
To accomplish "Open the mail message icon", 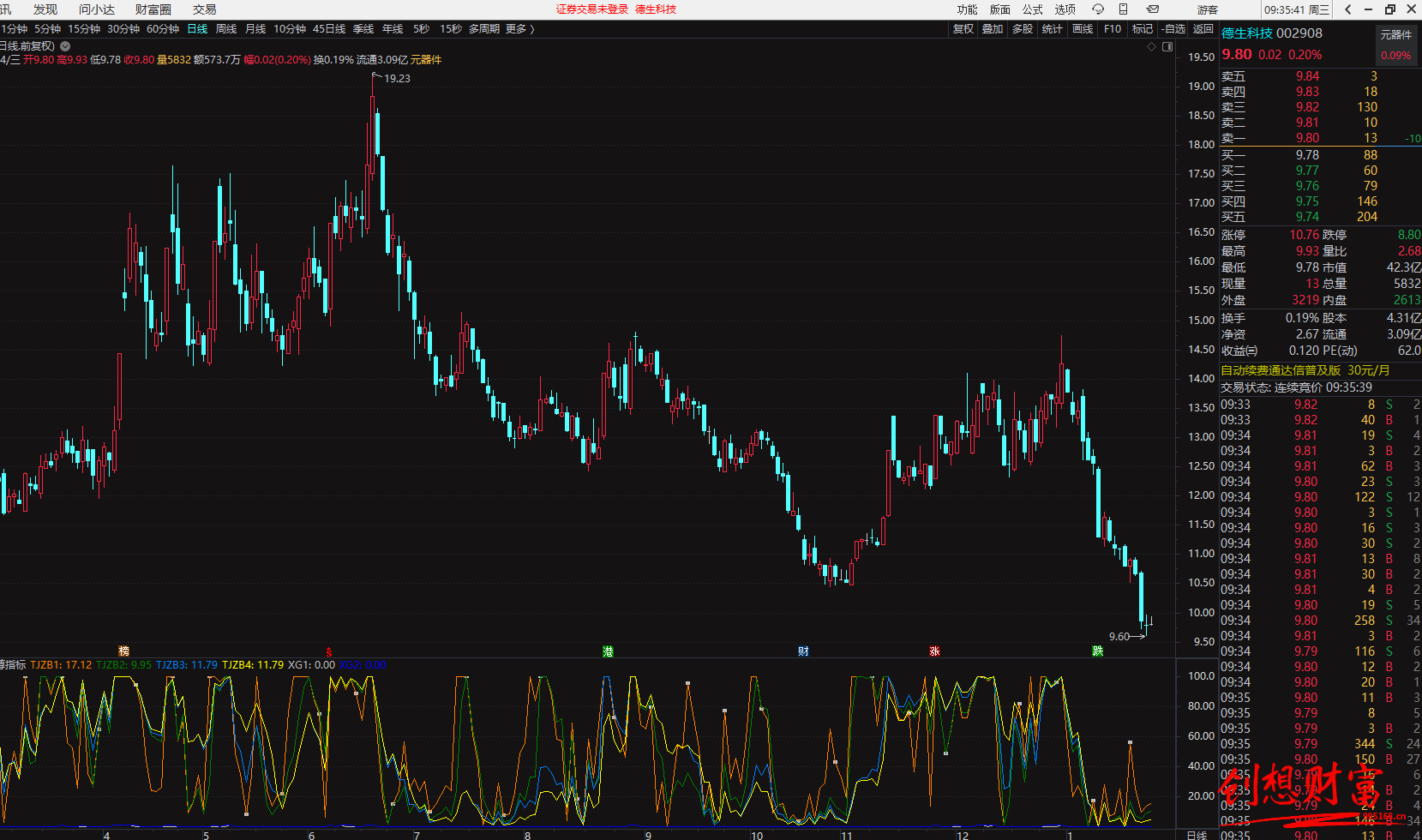I will coord(1153,9).
